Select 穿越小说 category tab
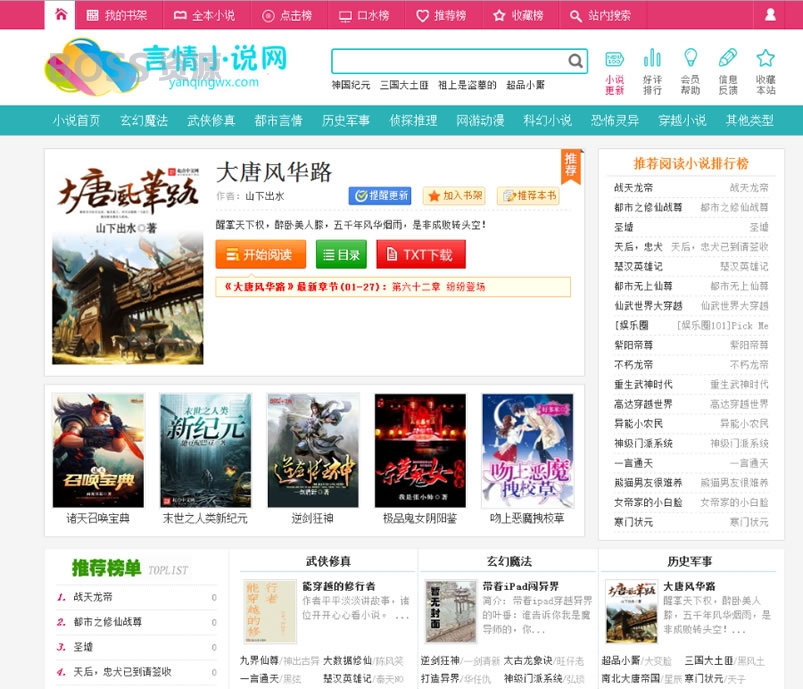Screen dimensions: 803x689 pos(682,120)
